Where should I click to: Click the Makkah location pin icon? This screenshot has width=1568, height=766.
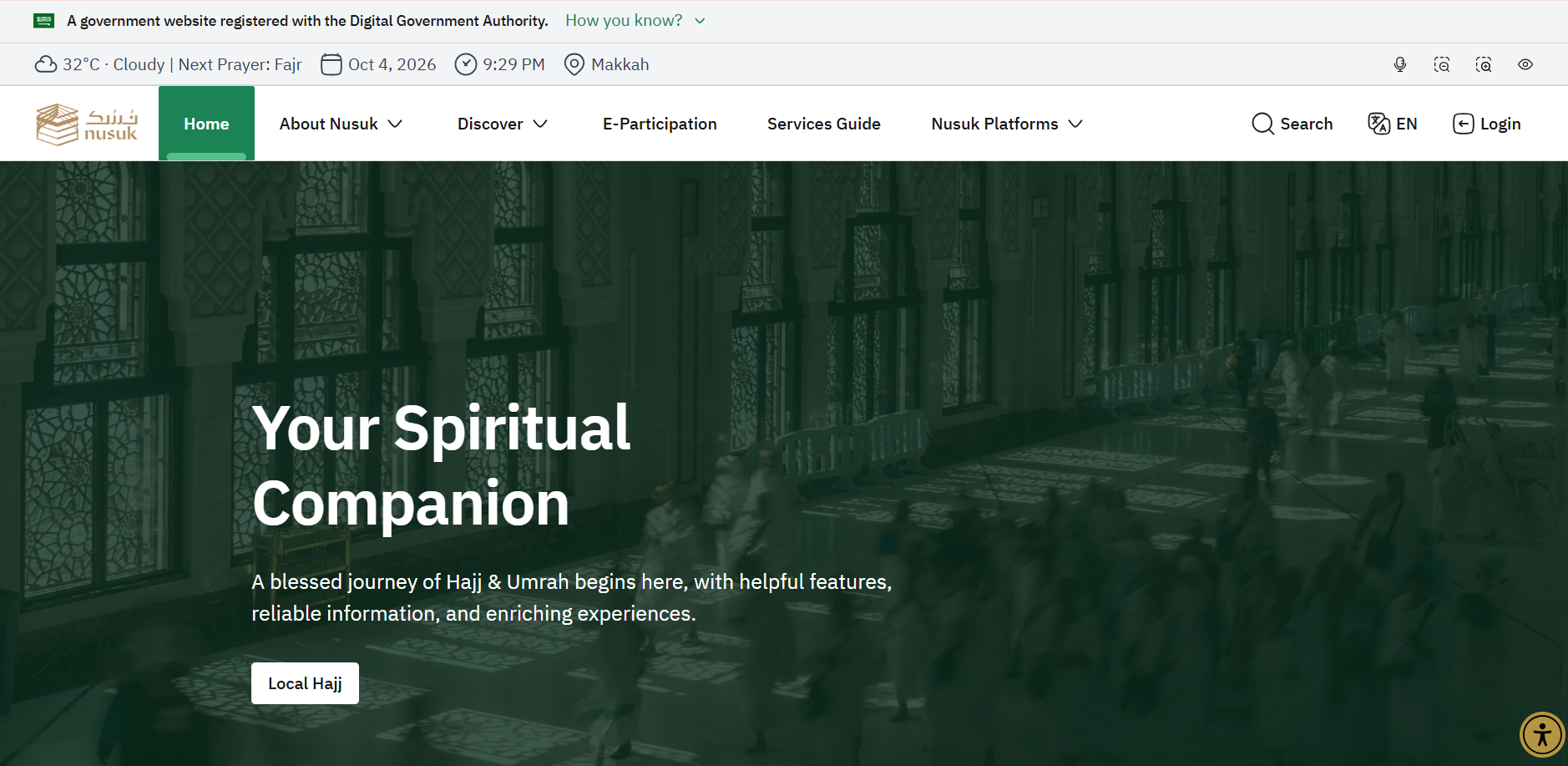pyautogui.click(x=574, y=64)
